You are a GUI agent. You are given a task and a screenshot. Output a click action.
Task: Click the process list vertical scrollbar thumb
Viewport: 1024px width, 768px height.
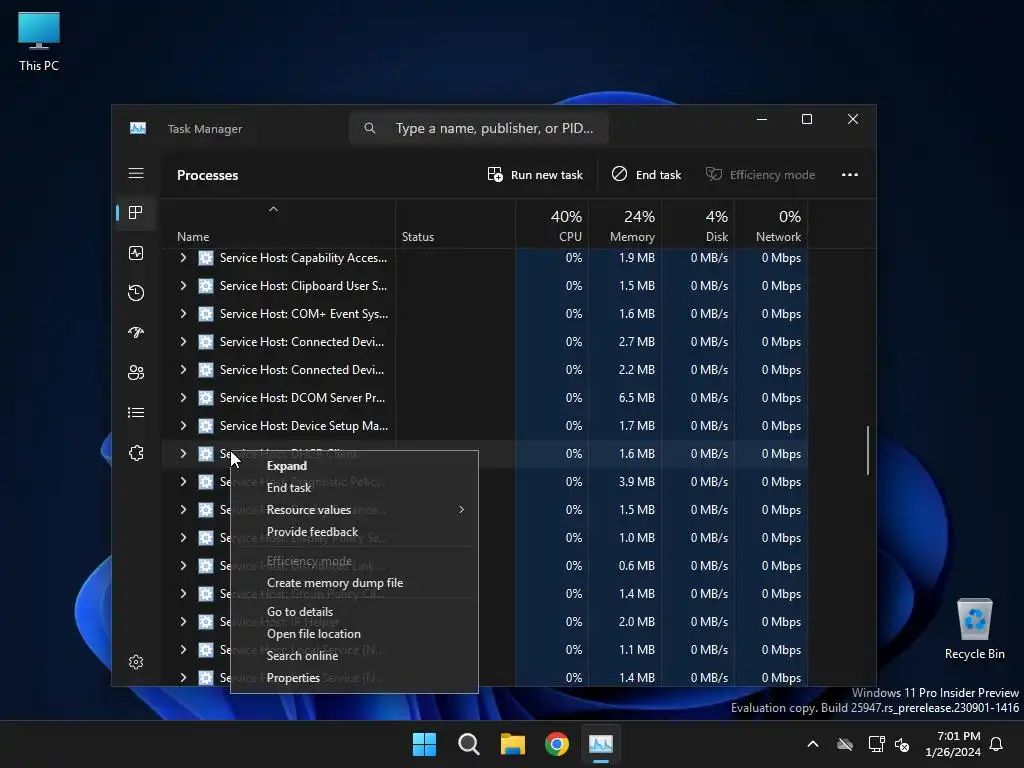(x=868, y=451)
